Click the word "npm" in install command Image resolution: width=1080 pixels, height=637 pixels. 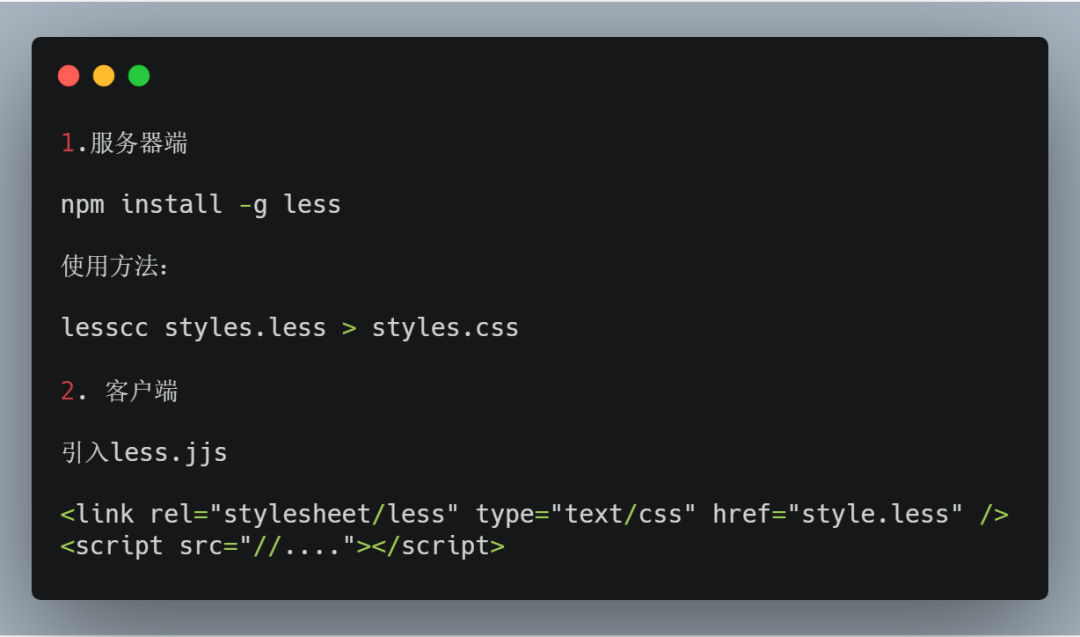point(83,205)
